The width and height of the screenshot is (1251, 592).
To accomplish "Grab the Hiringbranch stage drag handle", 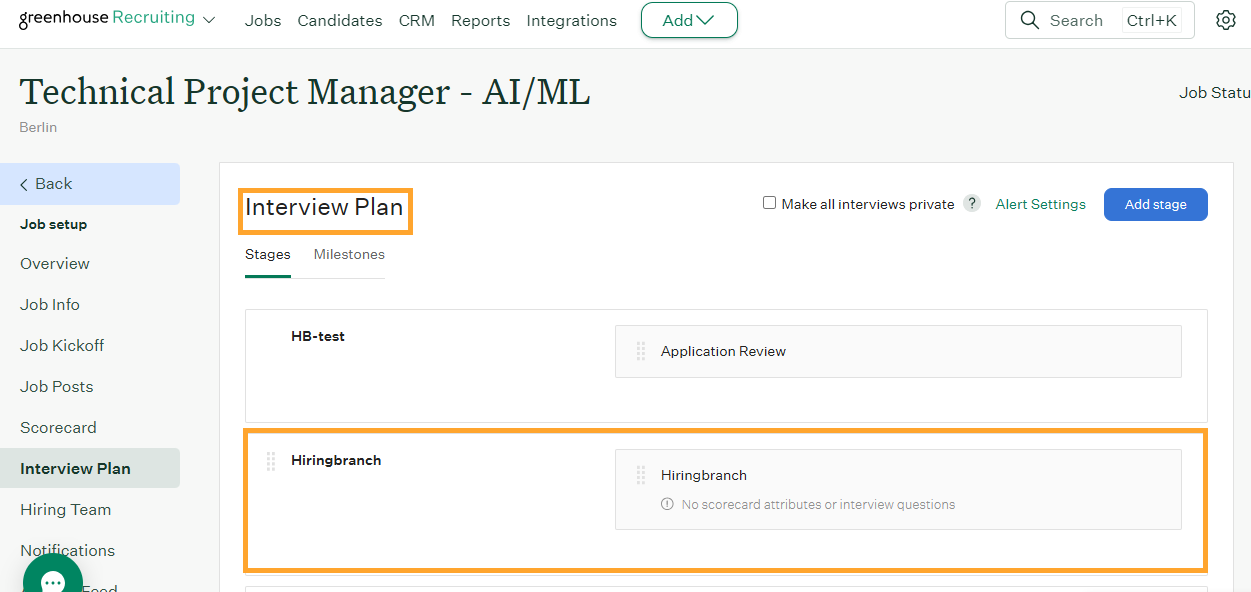I will [x=271, y=461].
